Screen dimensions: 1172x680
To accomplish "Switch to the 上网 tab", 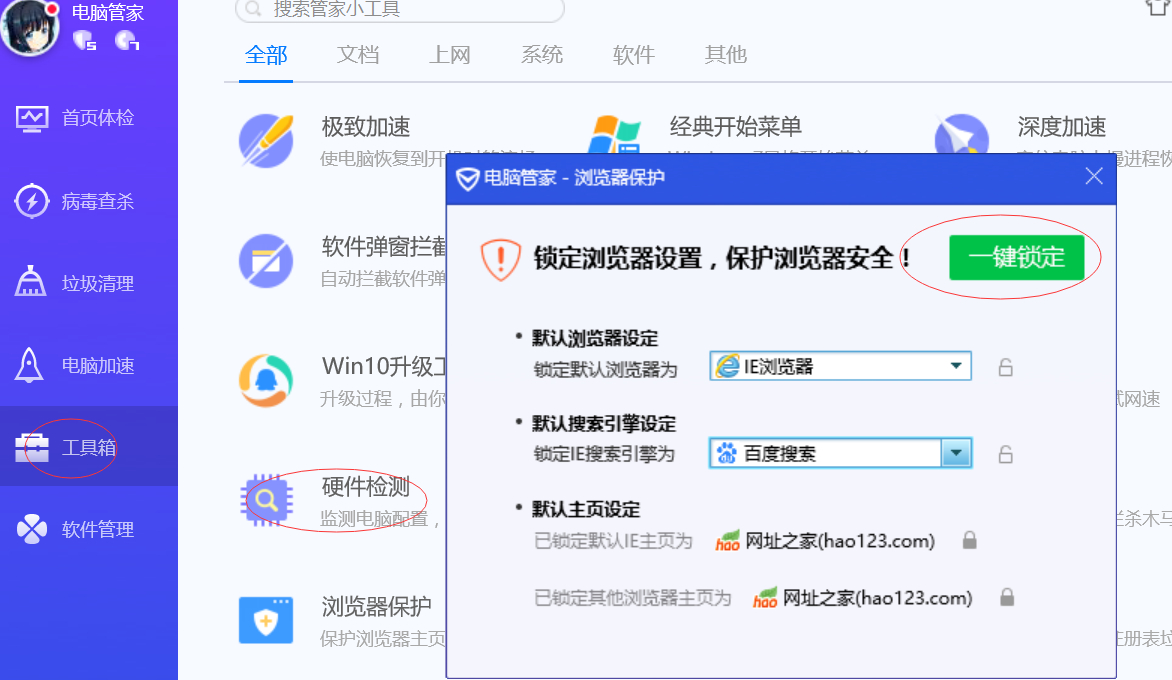I will pos(450,55).
